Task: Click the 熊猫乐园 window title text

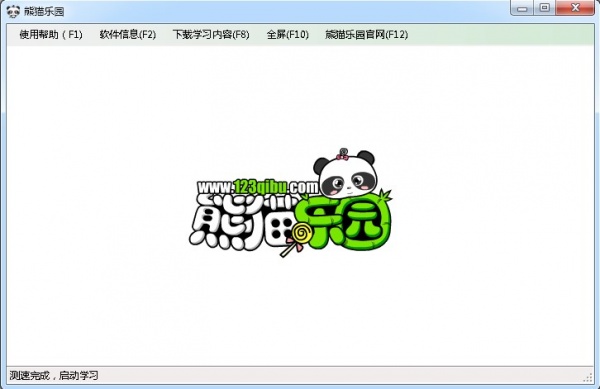Action: click(44, 11)
